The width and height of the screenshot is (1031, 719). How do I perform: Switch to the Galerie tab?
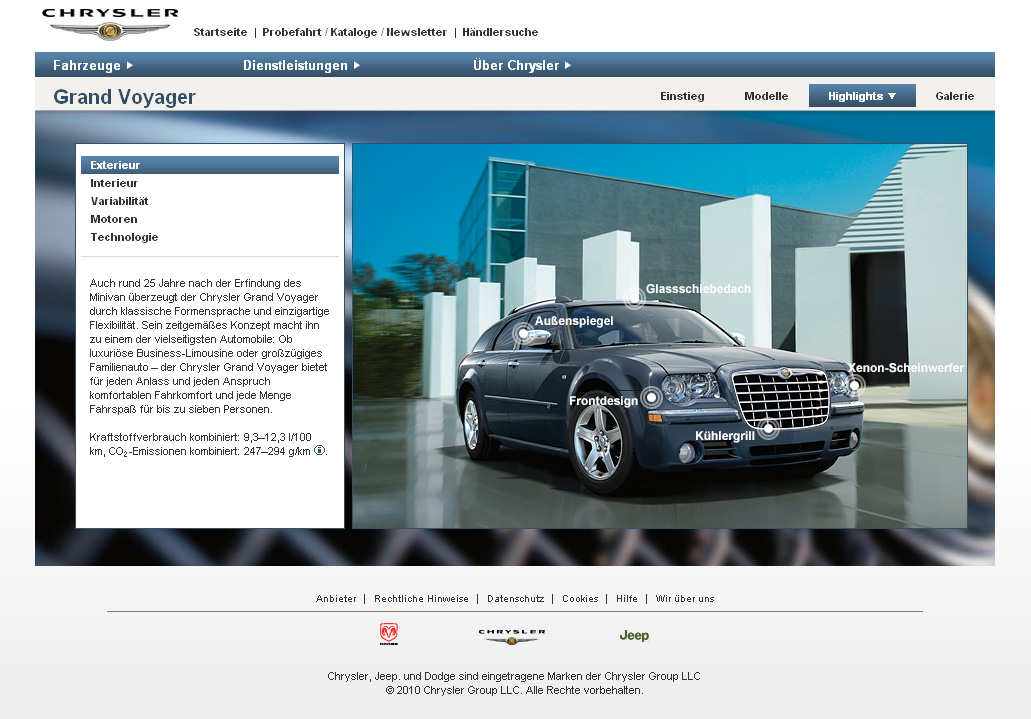click(x=954, y=96)
